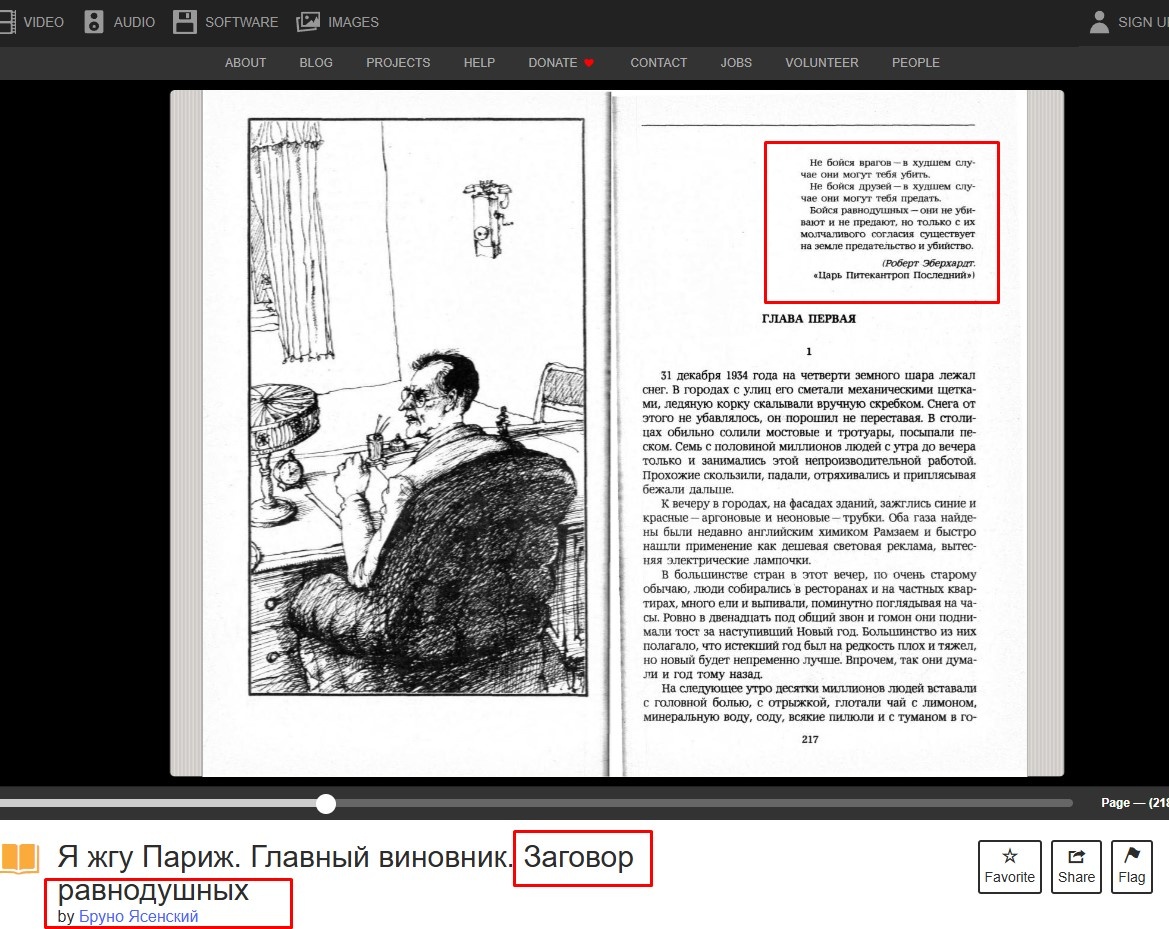Open the Video section icon
Image resolution: width=1169 pixels, height=929 pixels.
[x=7, y=22]
